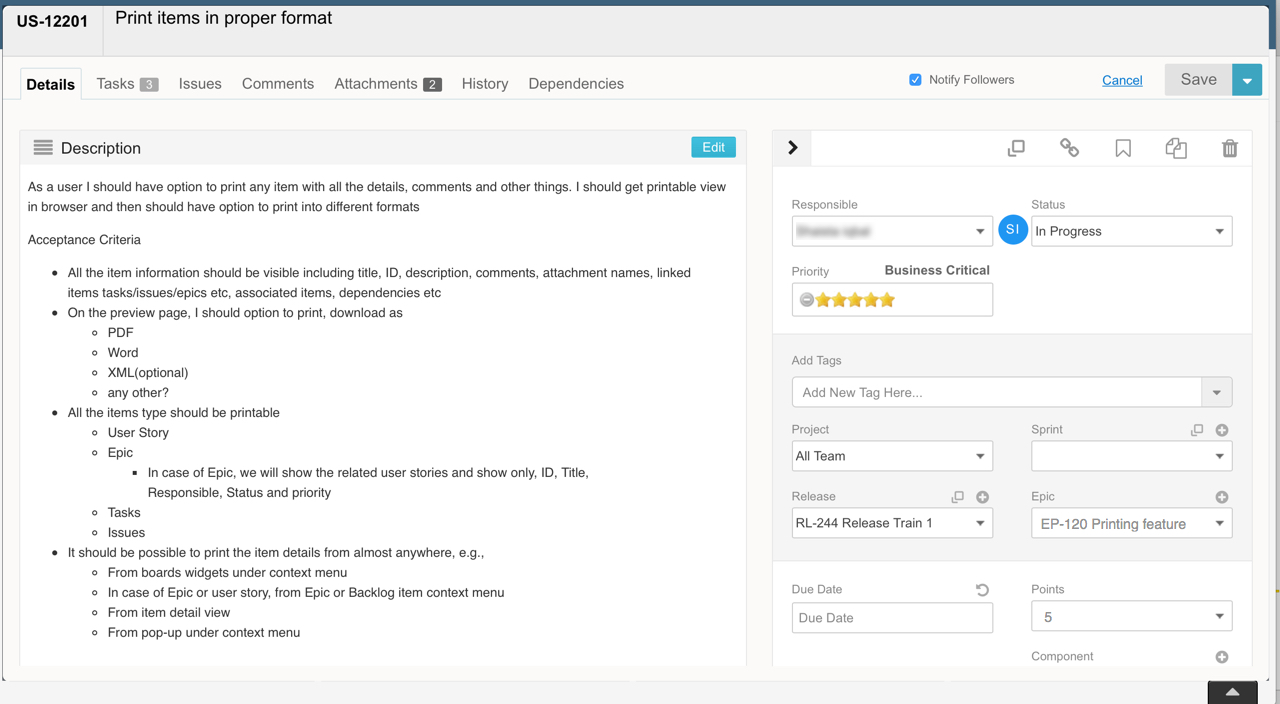Reset the Due Date using the revert icon

(980, 589)
